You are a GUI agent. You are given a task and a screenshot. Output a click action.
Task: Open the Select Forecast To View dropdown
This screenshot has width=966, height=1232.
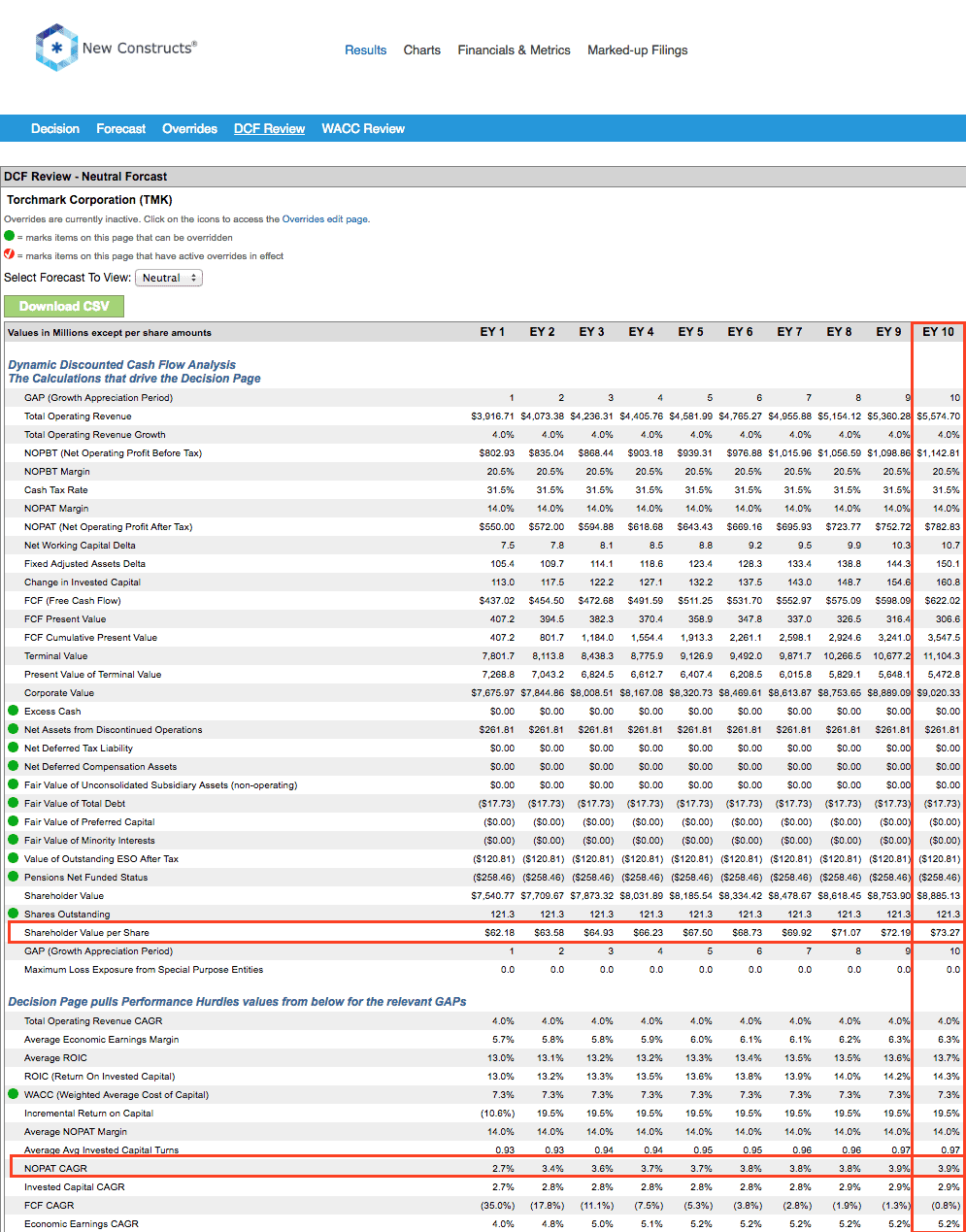click(169, 278)
